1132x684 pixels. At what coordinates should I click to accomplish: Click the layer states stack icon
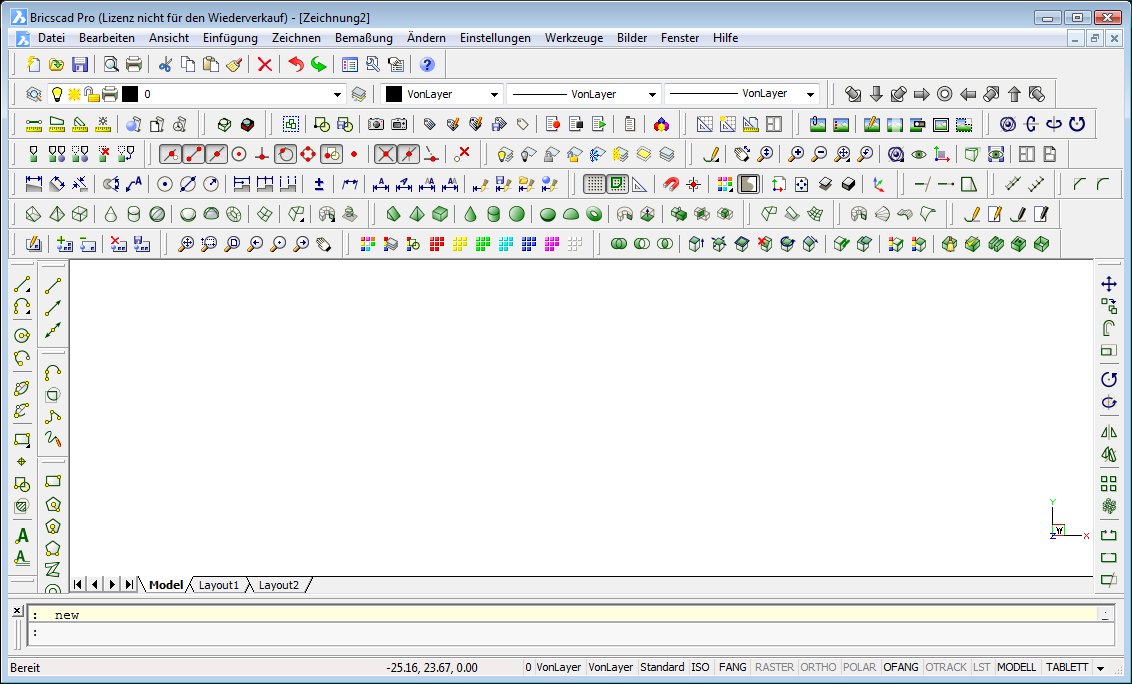click(359, 94)
